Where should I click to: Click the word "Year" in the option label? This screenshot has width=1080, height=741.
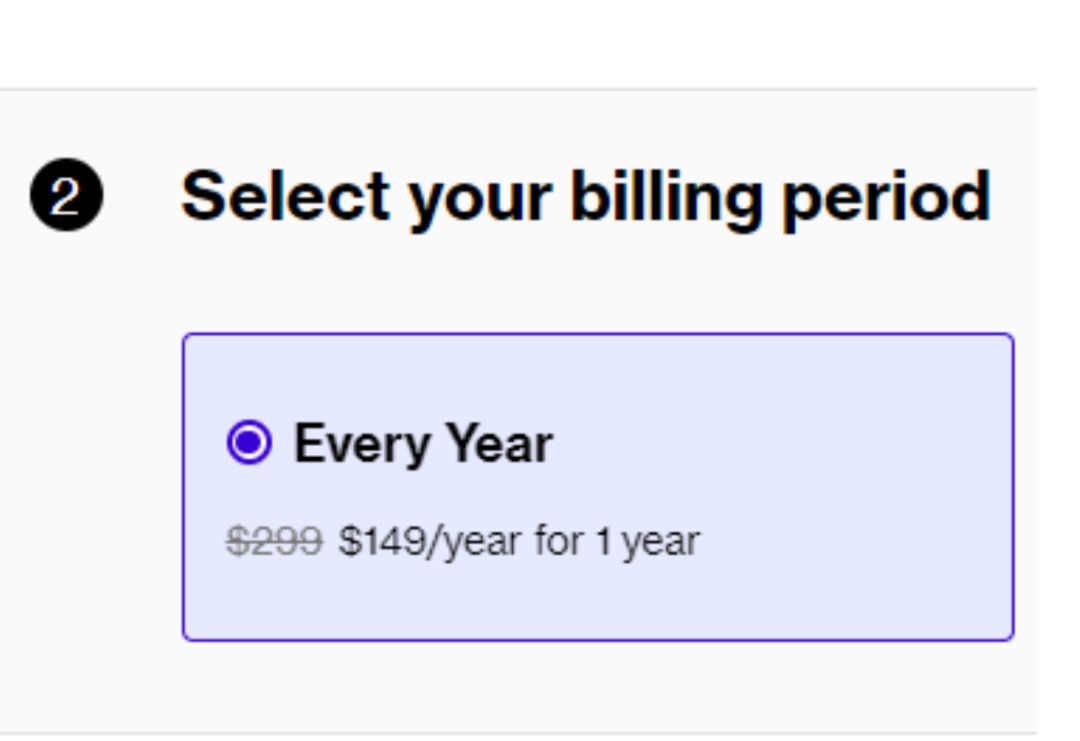[x=499, y=443]
